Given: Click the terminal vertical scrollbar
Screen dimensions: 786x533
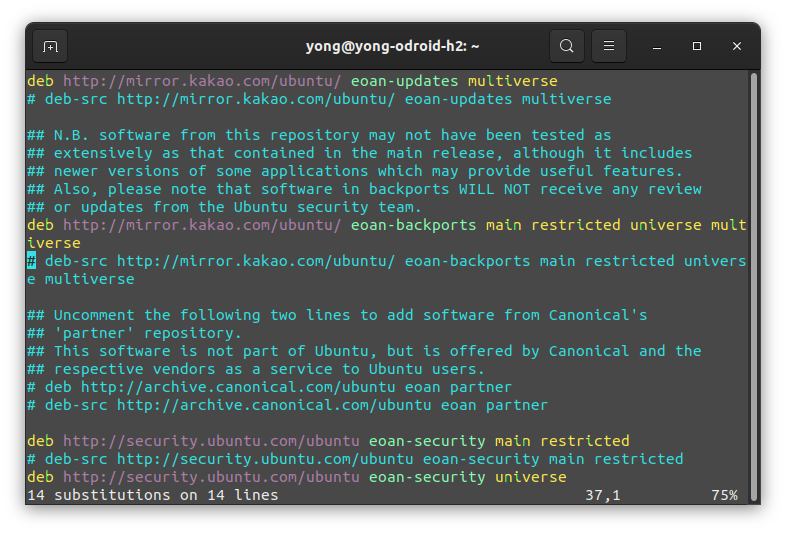Looking at the screenshot, I should tap(753, 287).
